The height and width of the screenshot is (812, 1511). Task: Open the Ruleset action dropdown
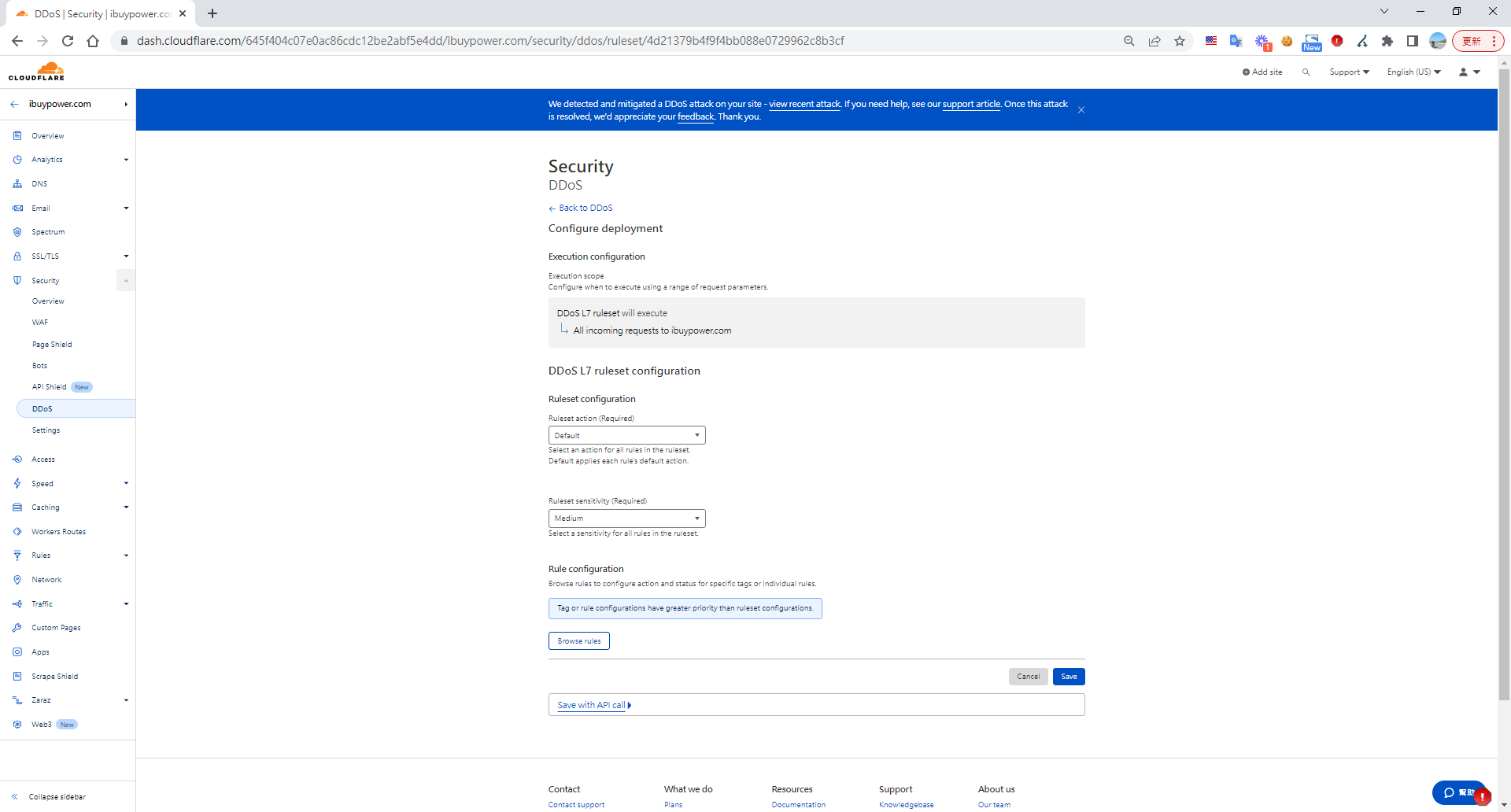[626, 435]
